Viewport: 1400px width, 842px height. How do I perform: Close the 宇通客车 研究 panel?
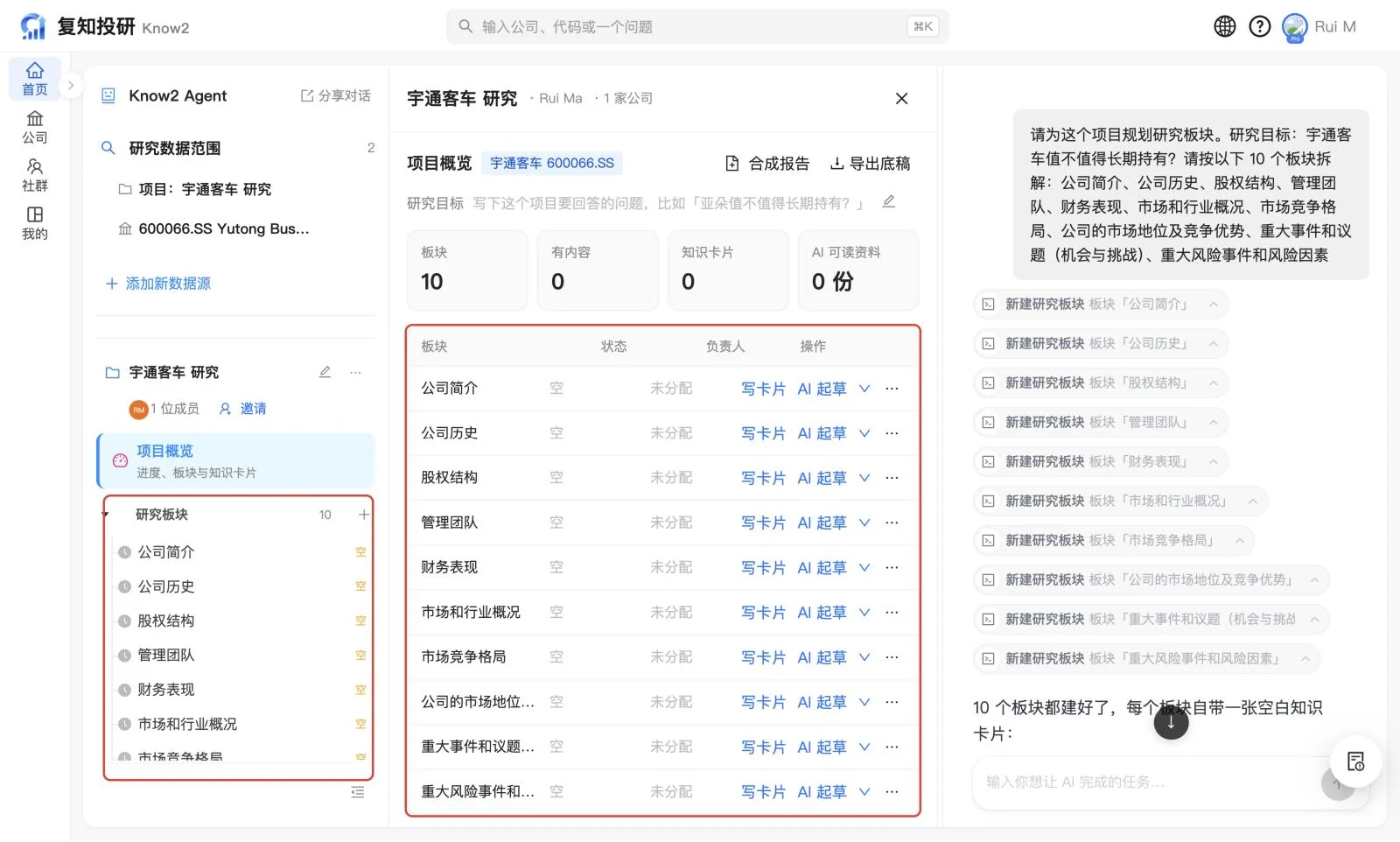click(901, 99)
